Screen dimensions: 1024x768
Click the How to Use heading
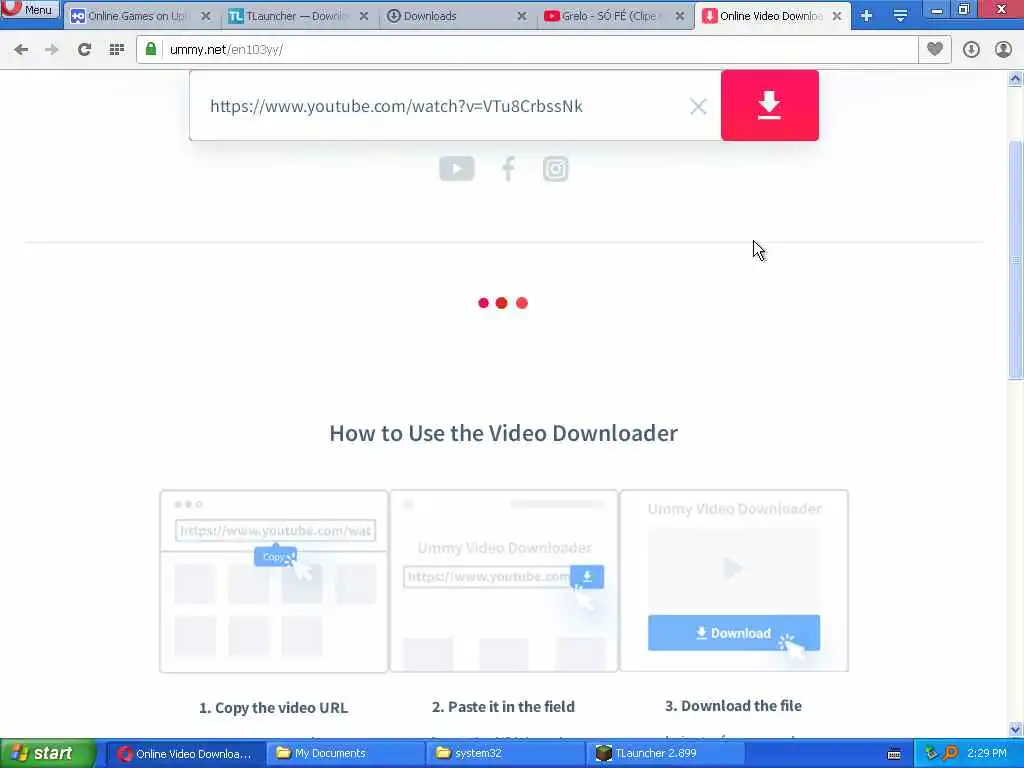[x=504, y=433]
